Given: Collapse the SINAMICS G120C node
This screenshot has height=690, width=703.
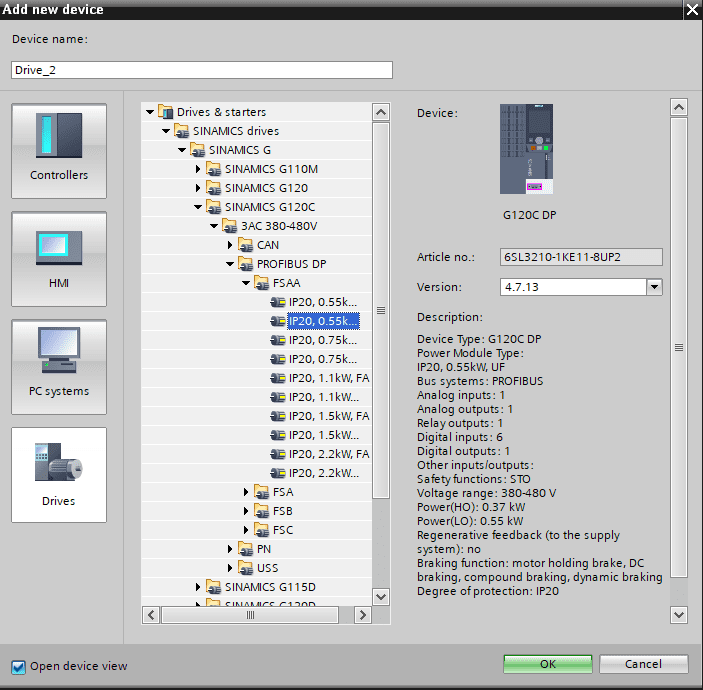Looking at the screenshot, I should (198, 207).
